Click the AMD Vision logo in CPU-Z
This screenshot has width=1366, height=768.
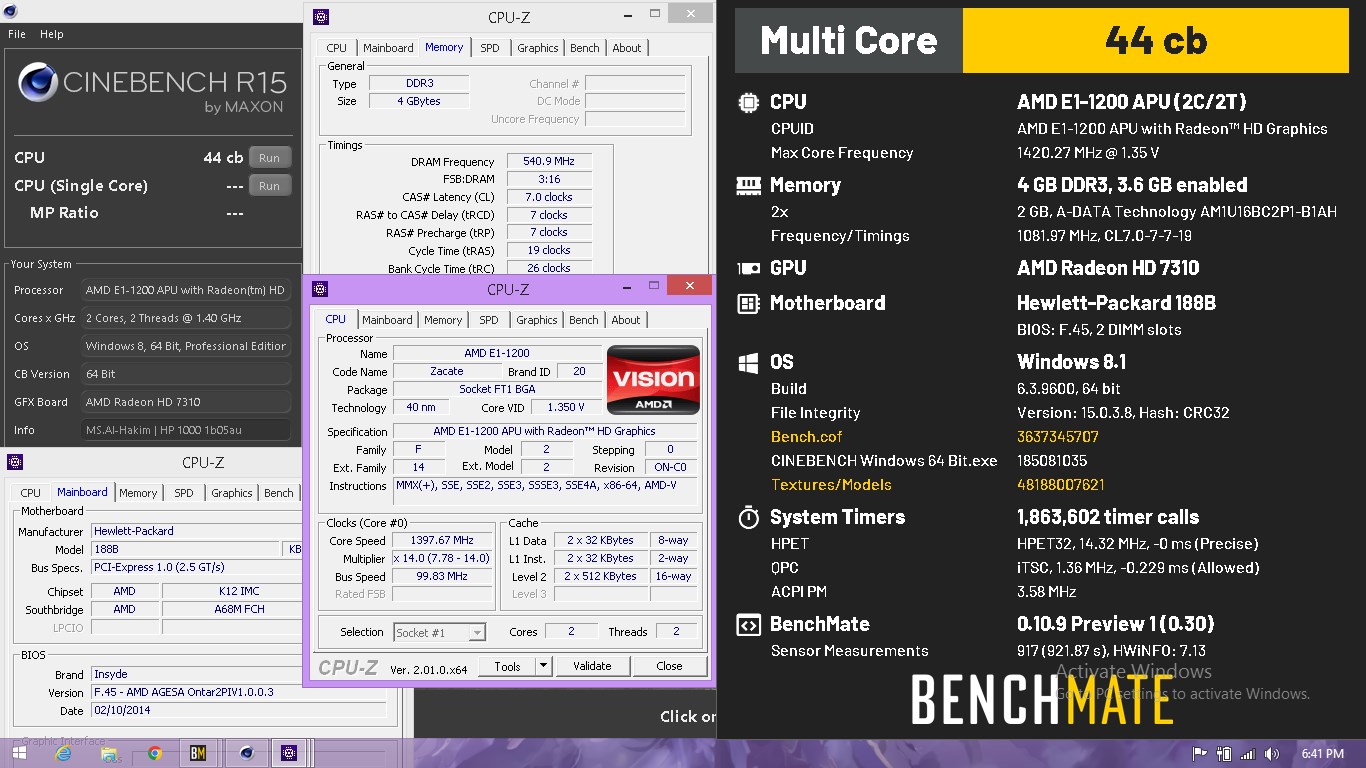653,379
